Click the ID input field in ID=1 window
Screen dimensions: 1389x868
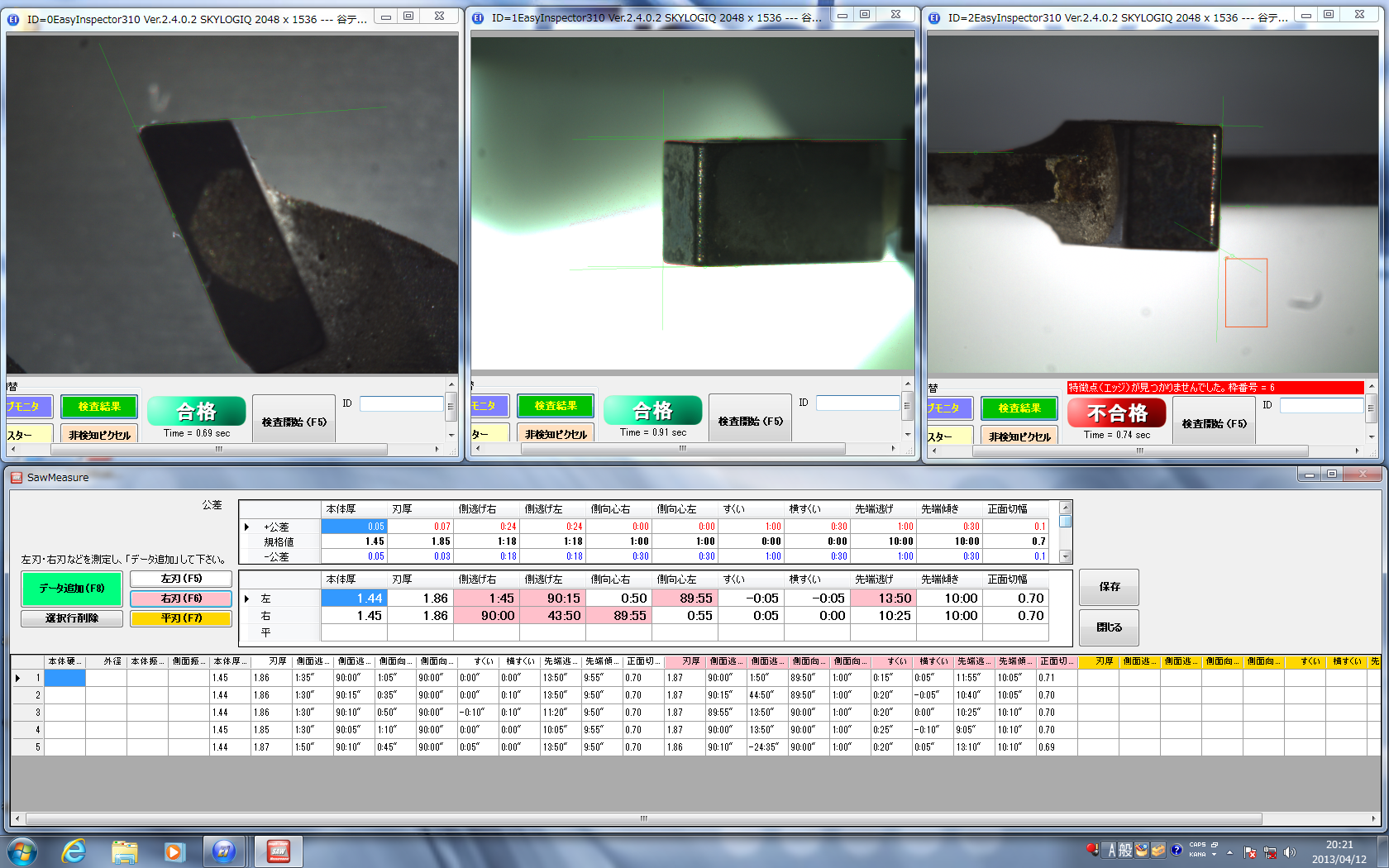[x=858, y=403]
